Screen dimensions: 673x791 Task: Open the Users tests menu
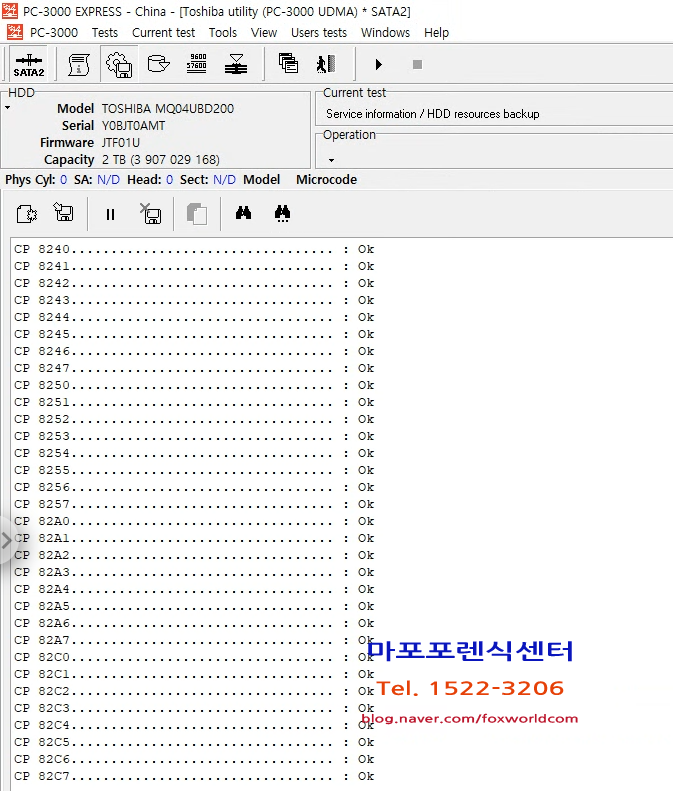tap(319, 33)
